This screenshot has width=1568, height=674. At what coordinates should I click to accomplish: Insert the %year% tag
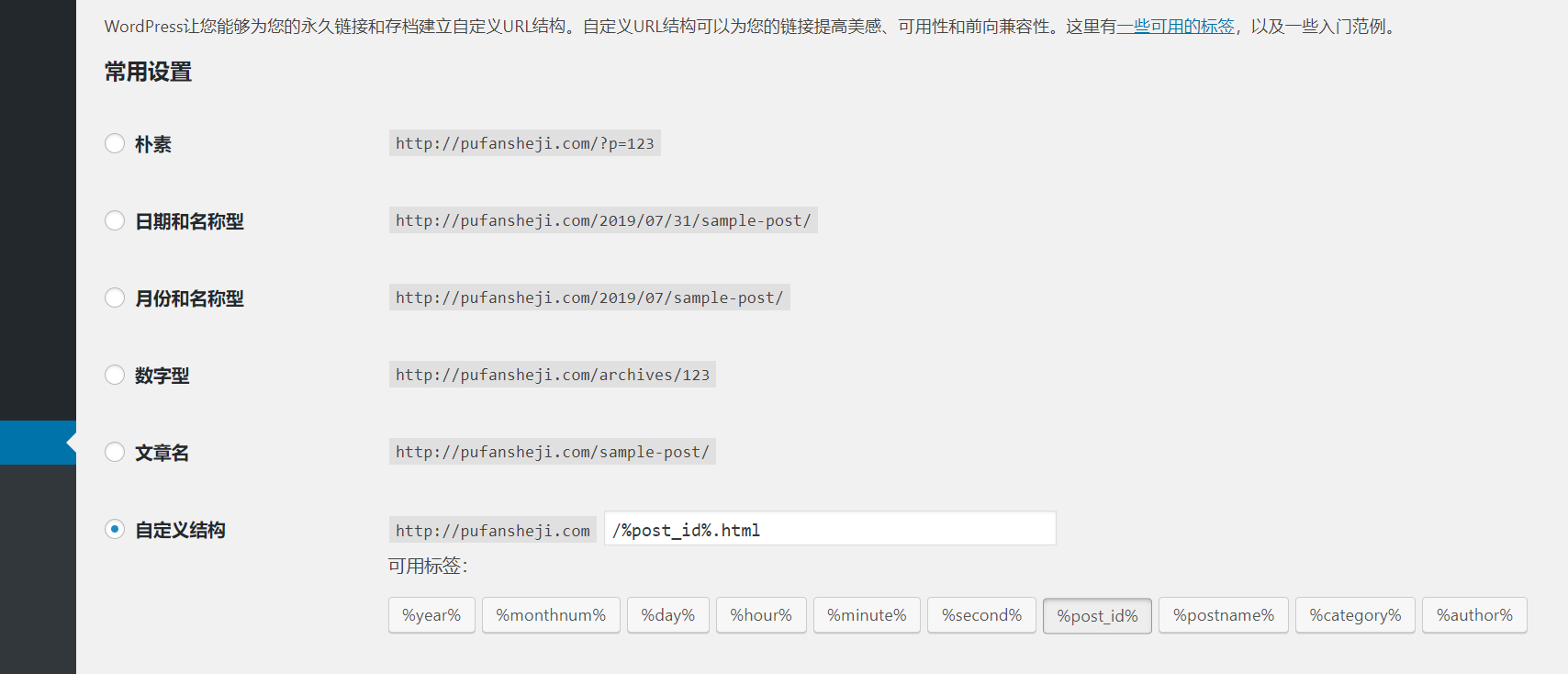pos(431,615)
